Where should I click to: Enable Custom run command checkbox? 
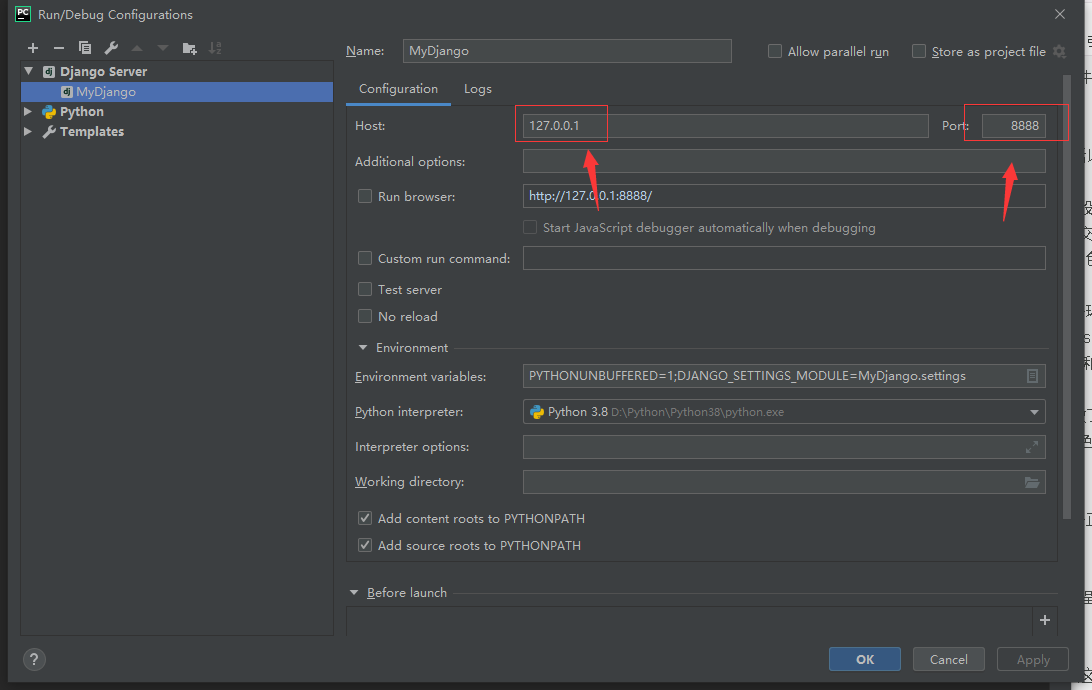(365, 258)
